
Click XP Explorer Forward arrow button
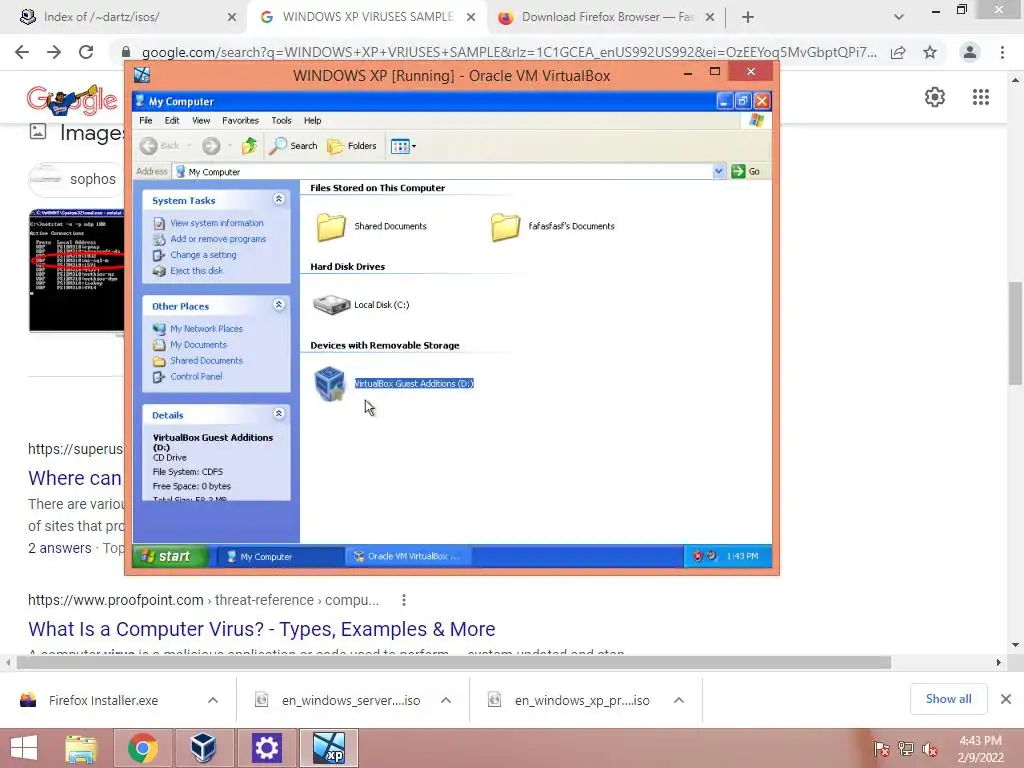[x=211, y=146]
